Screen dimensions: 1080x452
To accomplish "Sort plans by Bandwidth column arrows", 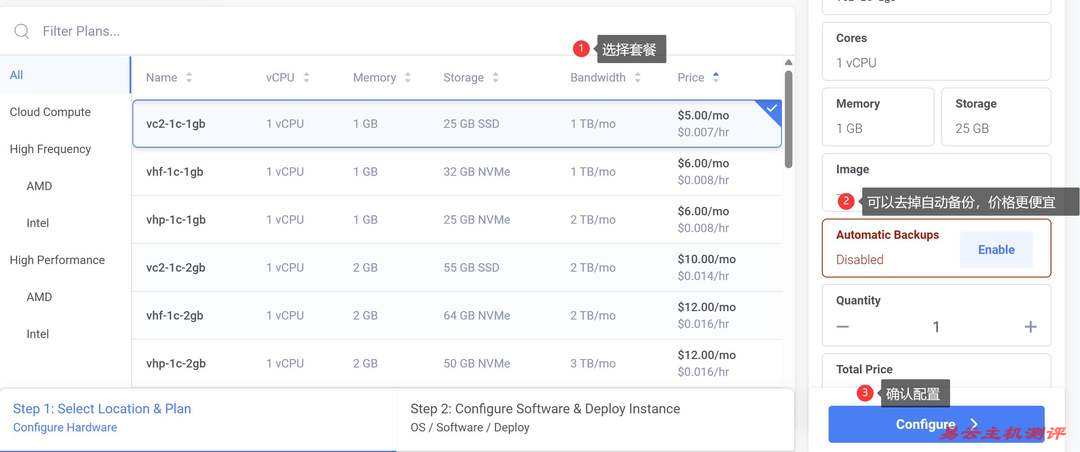I will coord(637,78).
